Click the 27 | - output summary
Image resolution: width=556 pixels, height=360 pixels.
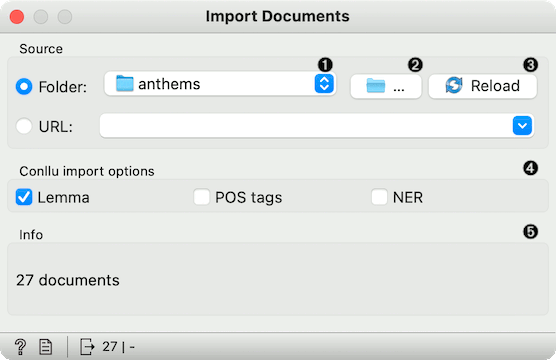[x=118, y=347]
